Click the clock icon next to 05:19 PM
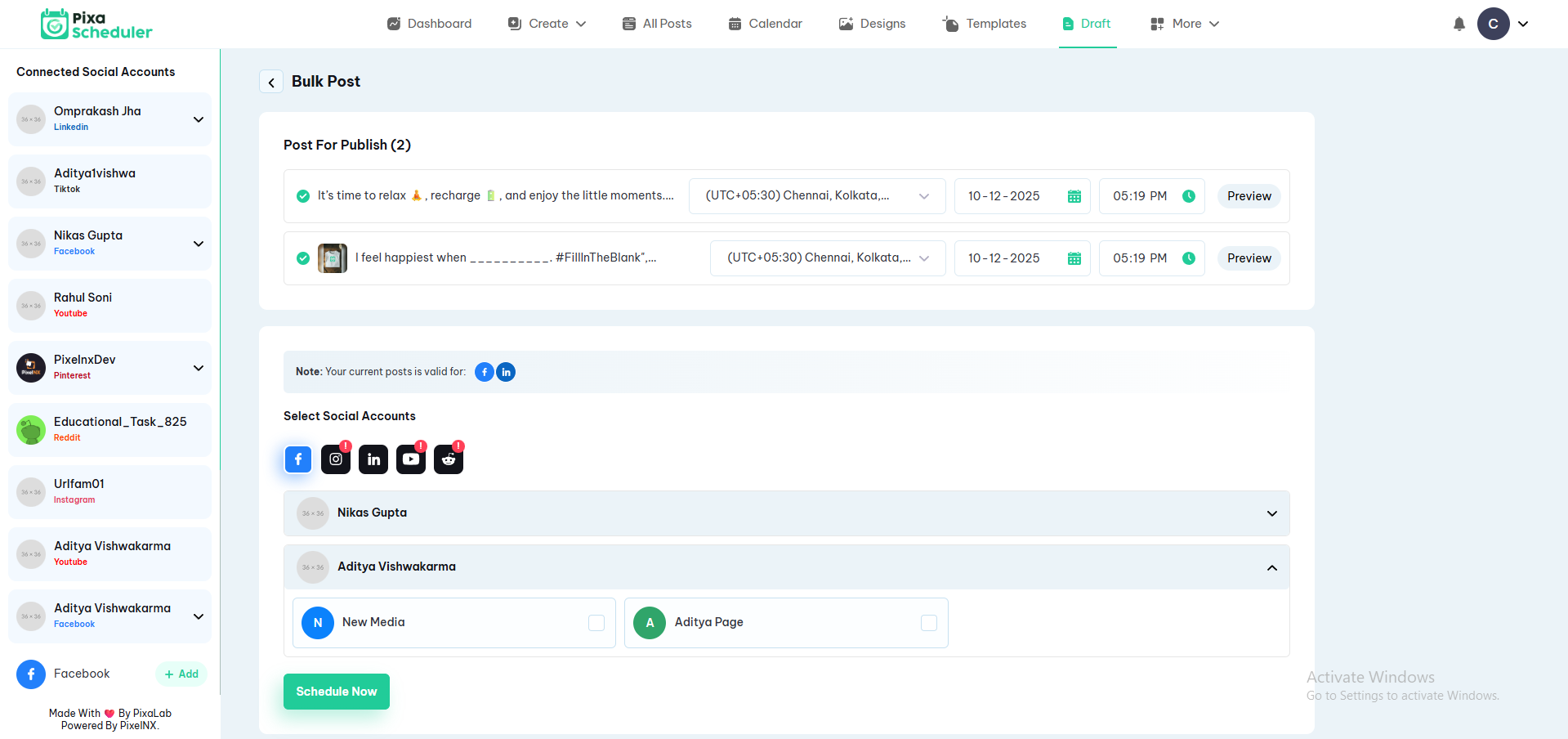This screenshot has height=739, width=1568. click(1189, 195)
